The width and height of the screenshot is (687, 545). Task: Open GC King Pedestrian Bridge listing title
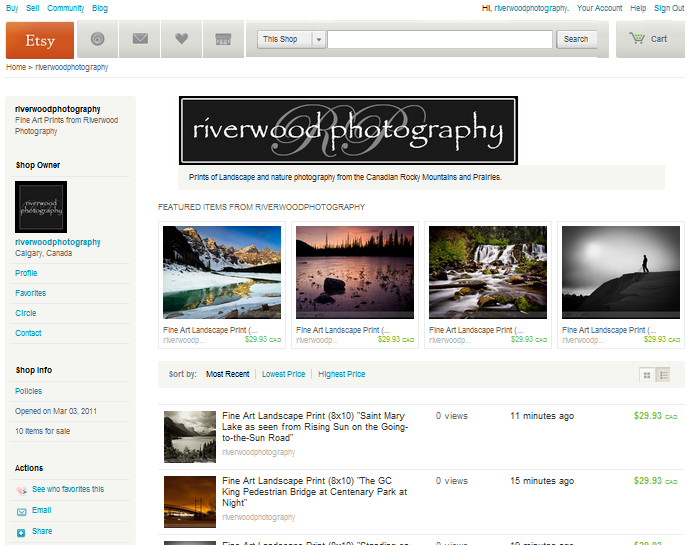pos(315,492)
